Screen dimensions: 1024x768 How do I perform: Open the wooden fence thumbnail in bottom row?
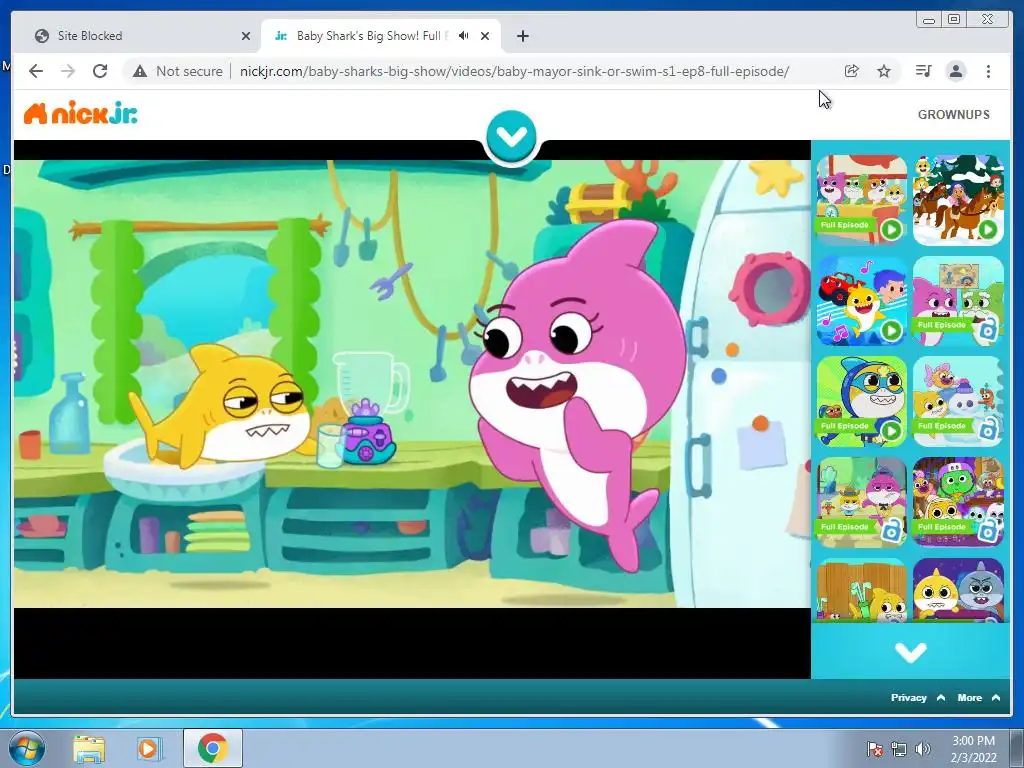861,590
